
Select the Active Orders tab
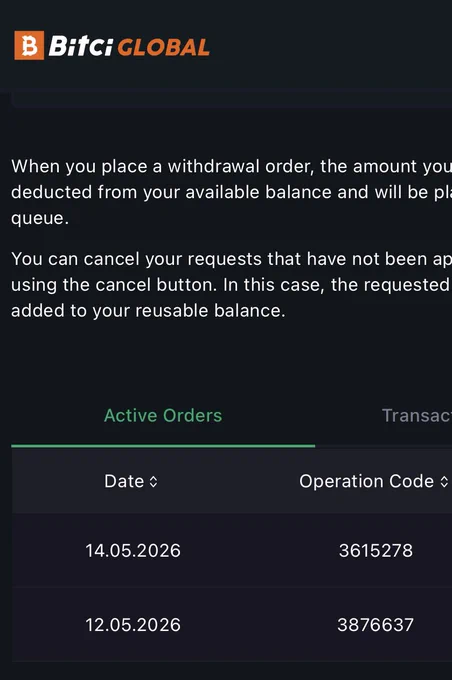tap(163, 415)
